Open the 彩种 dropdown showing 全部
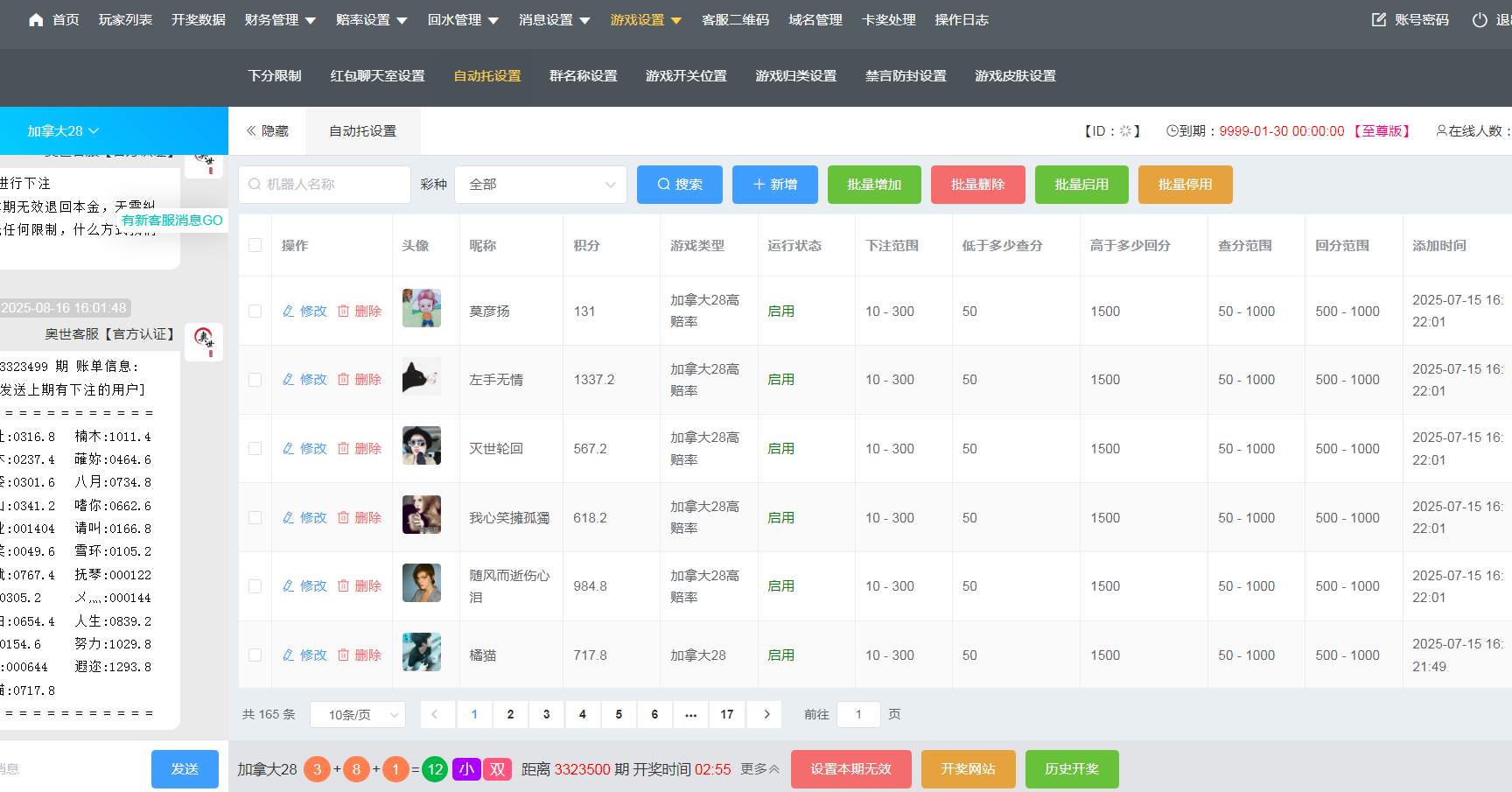 click(540, 185)
